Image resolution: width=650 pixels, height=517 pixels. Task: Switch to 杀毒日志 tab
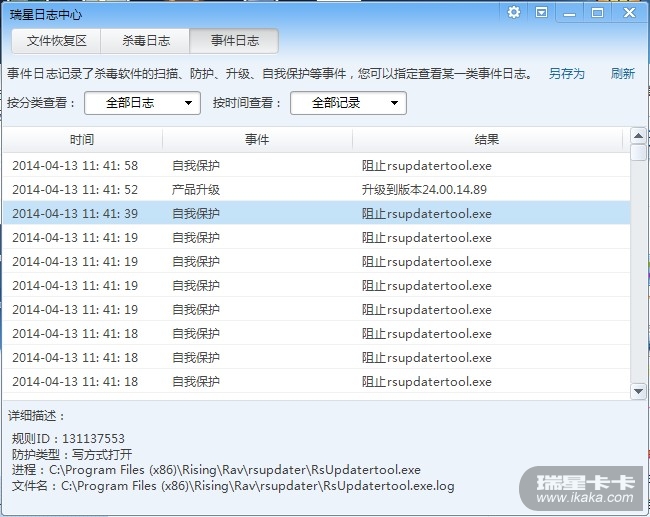[146, 41]
